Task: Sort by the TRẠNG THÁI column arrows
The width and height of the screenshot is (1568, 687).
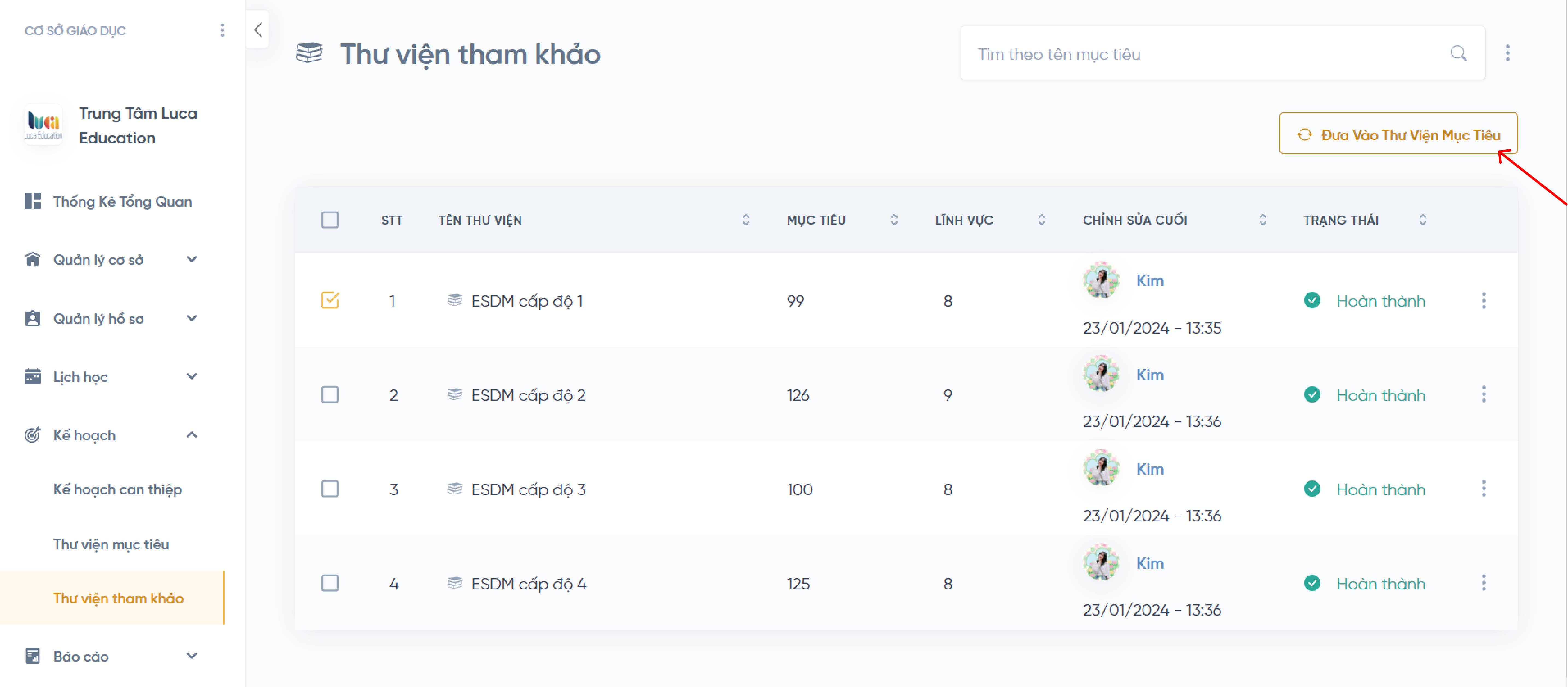Action: (x=1423, y=220)
